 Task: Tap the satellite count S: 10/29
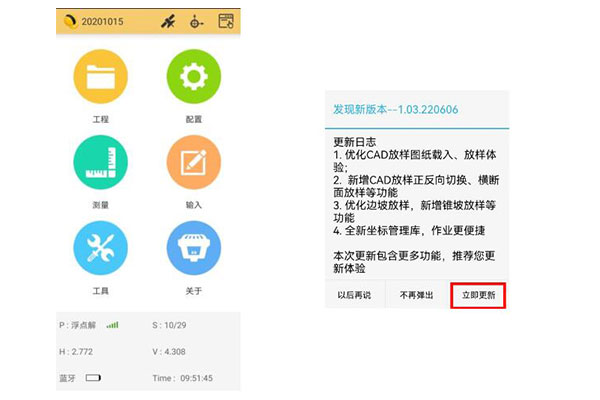(x=170, y=325)
